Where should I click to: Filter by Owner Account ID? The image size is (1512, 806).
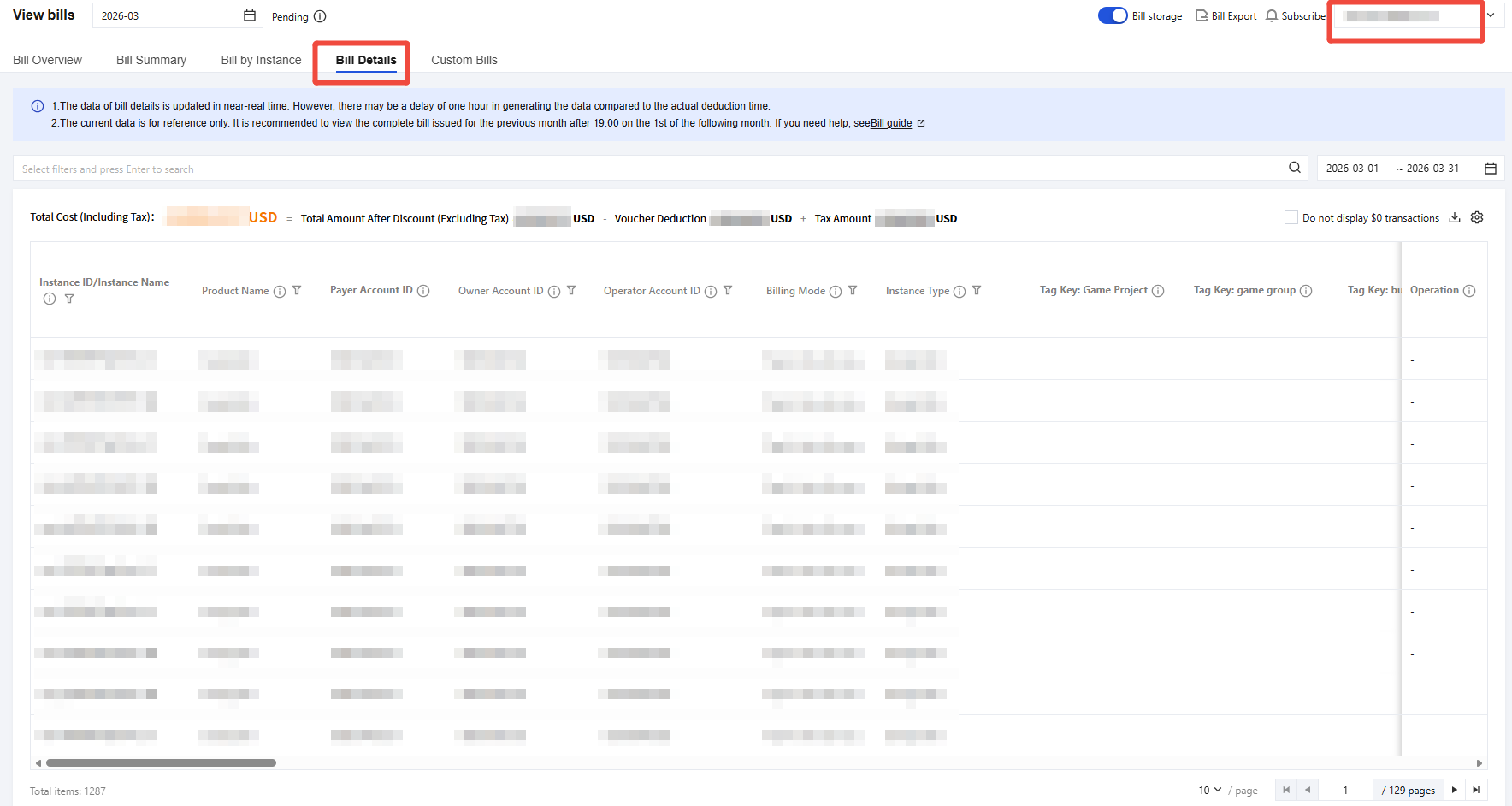coord(571,291)
